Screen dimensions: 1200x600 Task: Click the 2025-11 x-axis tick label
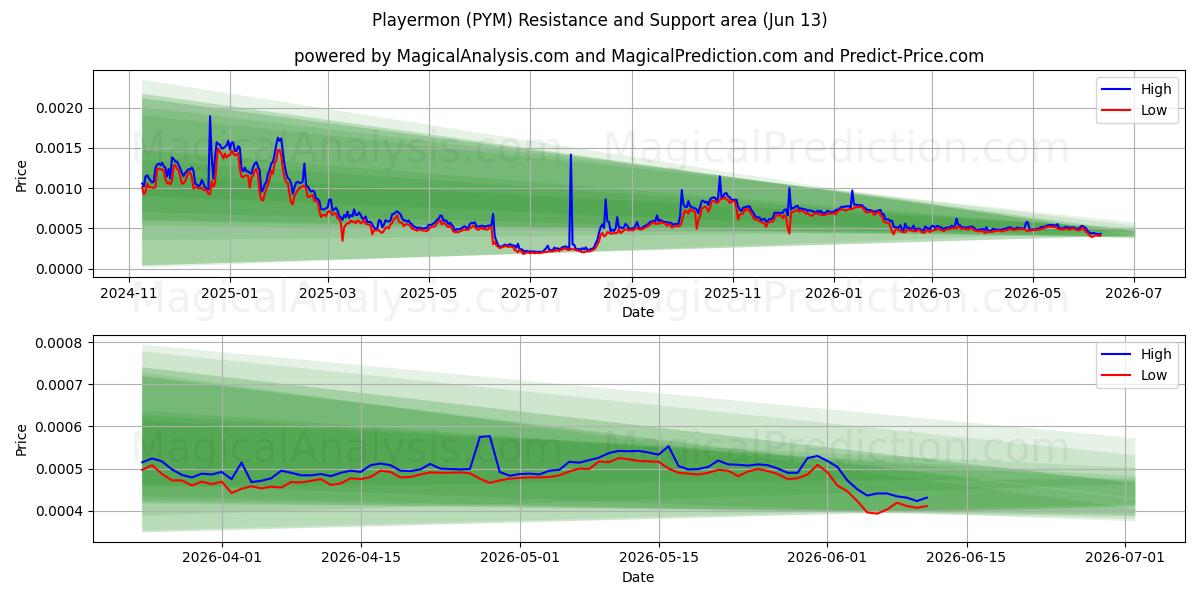[x=733, y=293]
